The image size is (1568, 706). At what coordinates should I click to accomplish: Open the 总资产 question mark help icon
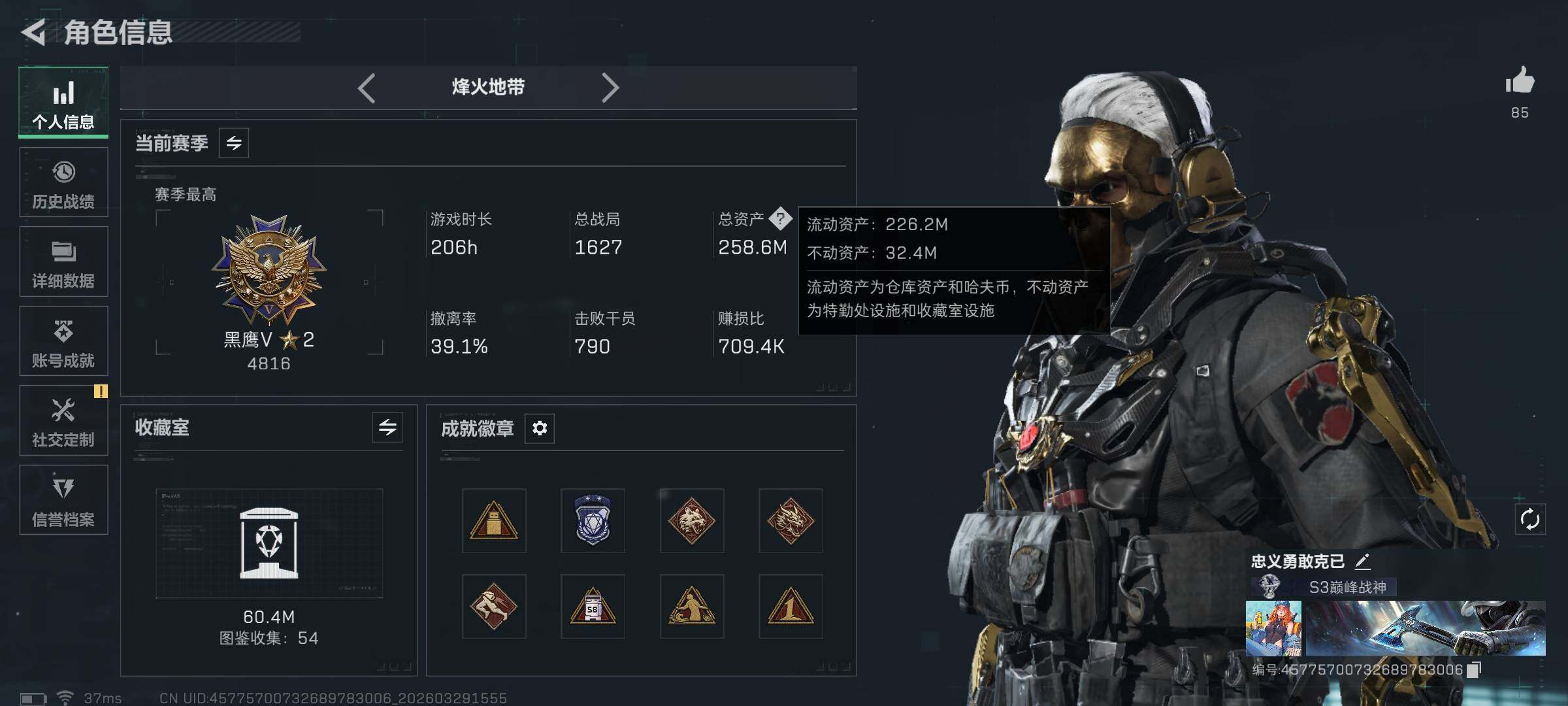pos(780,218)
